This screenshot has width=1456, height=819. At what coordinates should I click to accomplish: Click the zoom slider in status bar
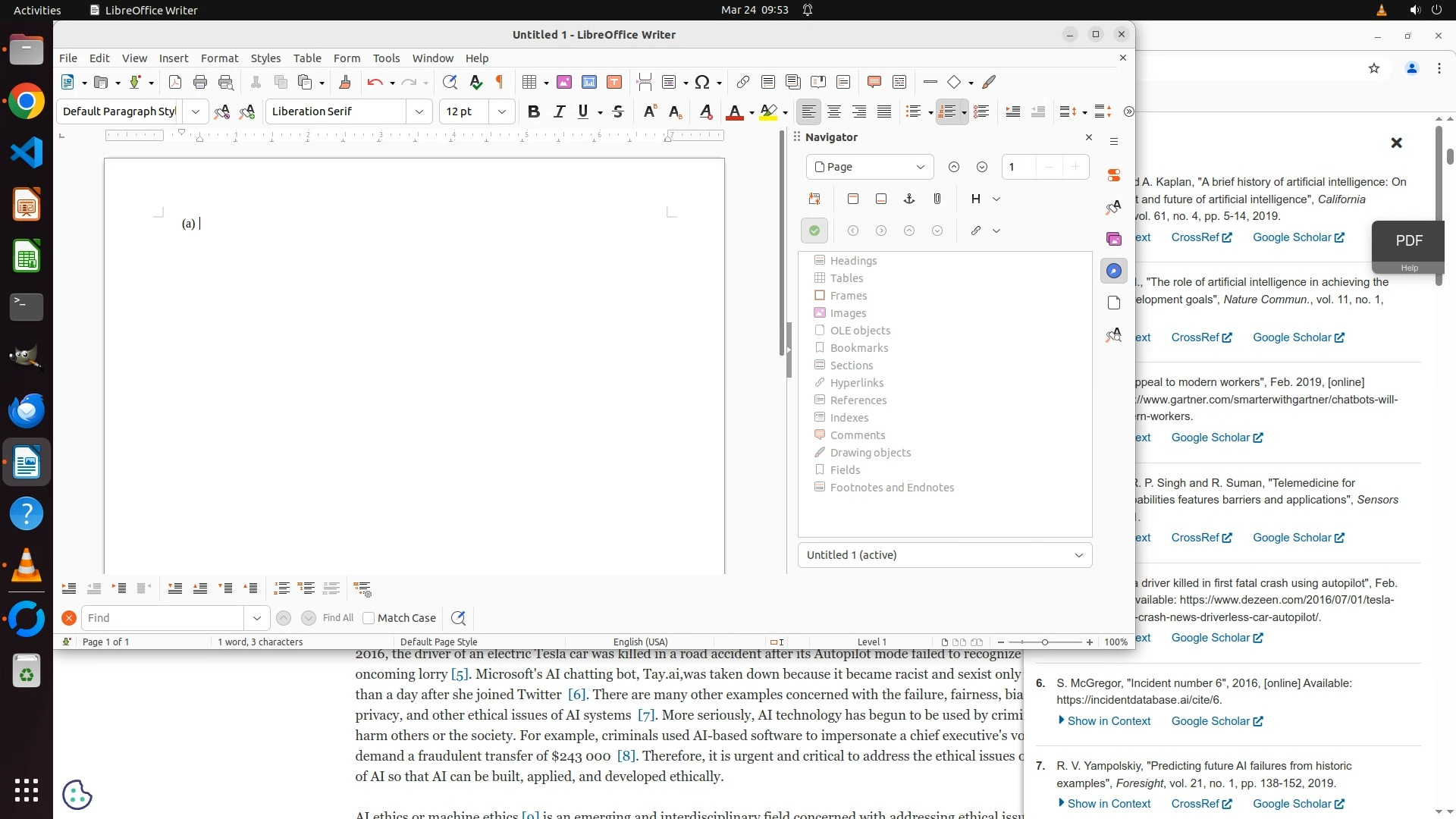[1044, 642]
